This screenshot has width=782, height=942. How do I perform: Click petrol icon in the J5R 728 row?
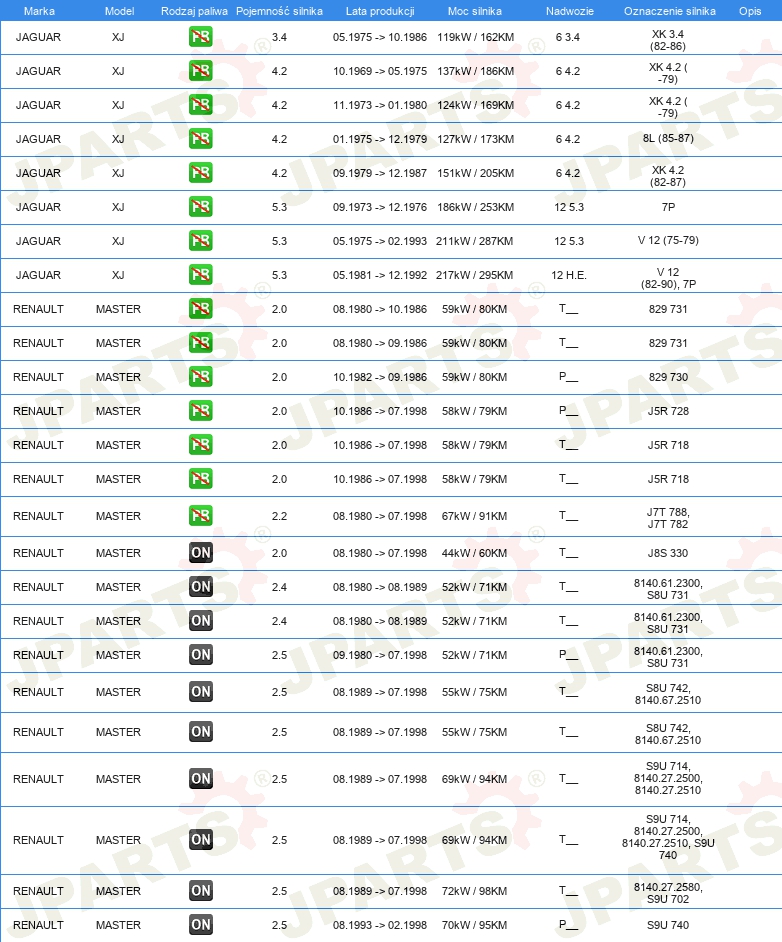tap(201, 411)
